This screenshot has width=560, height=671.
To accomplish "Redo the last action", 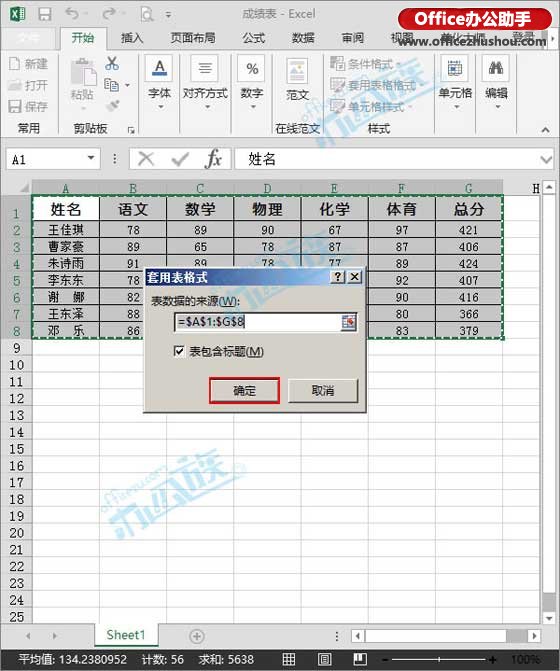I will tap(109, 14).
